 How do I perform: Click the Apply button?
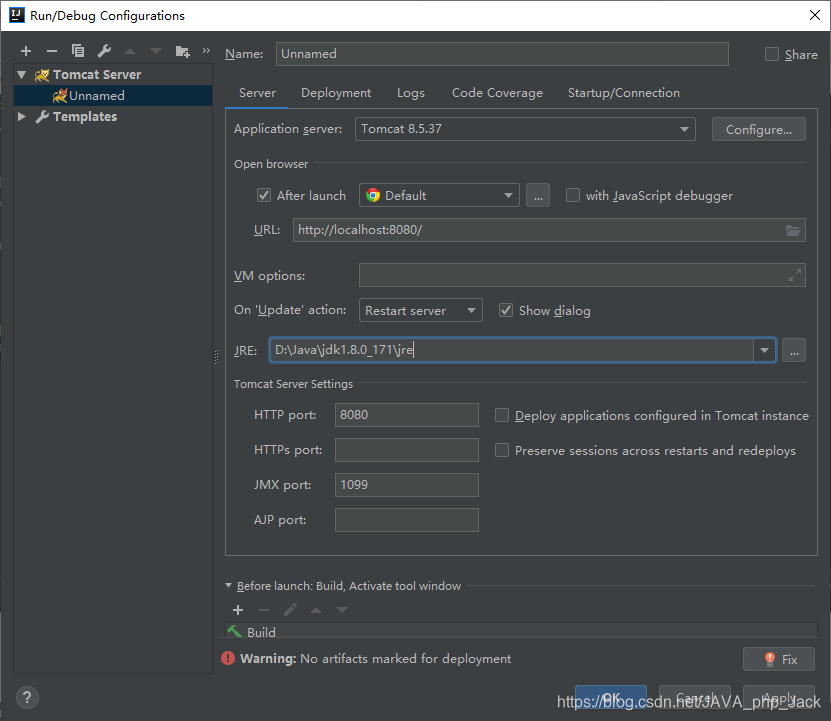pyautogui.click(x=779, y=697)
